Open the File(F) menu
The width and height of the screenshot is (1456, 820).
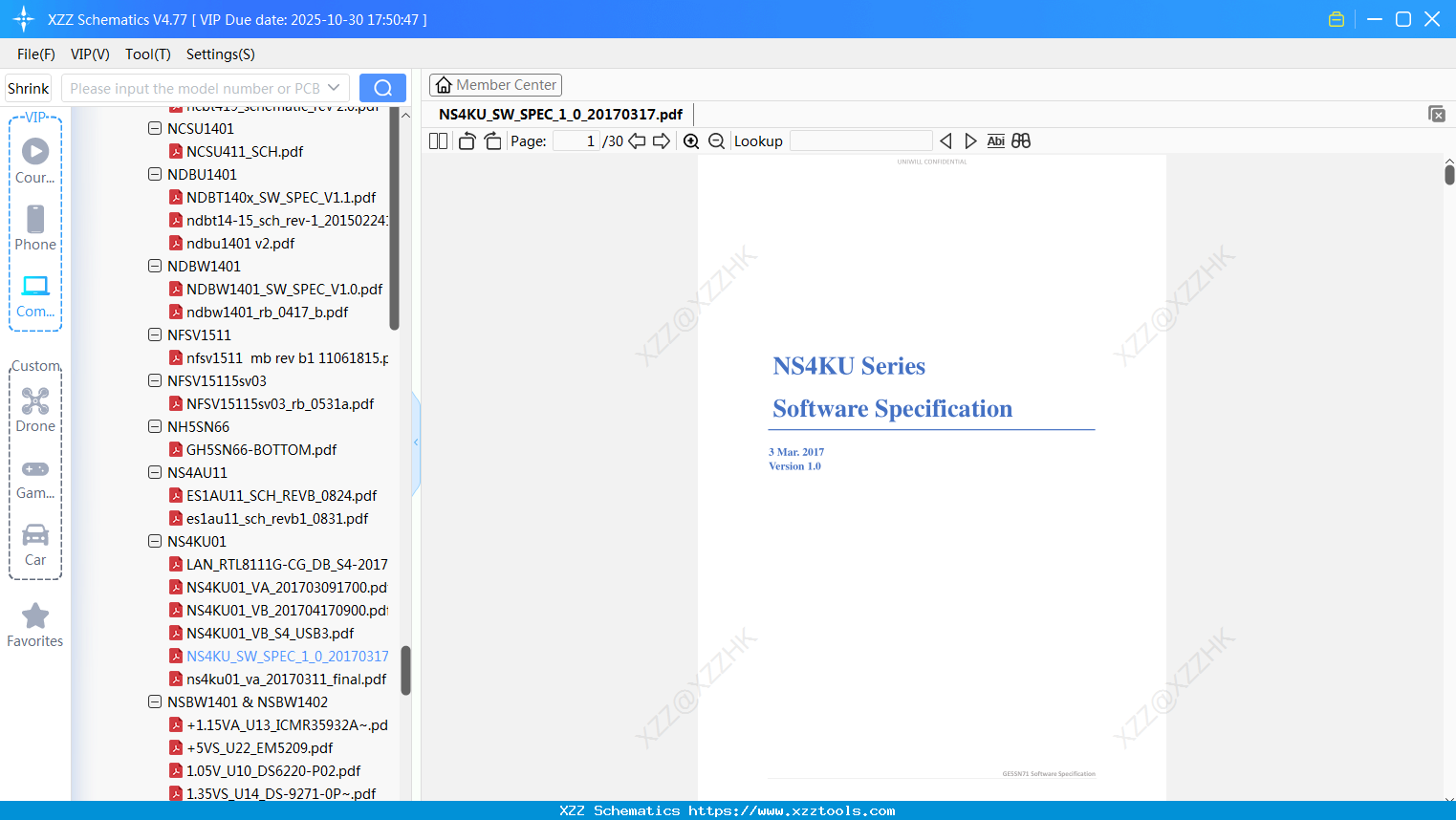coord(36,54)
